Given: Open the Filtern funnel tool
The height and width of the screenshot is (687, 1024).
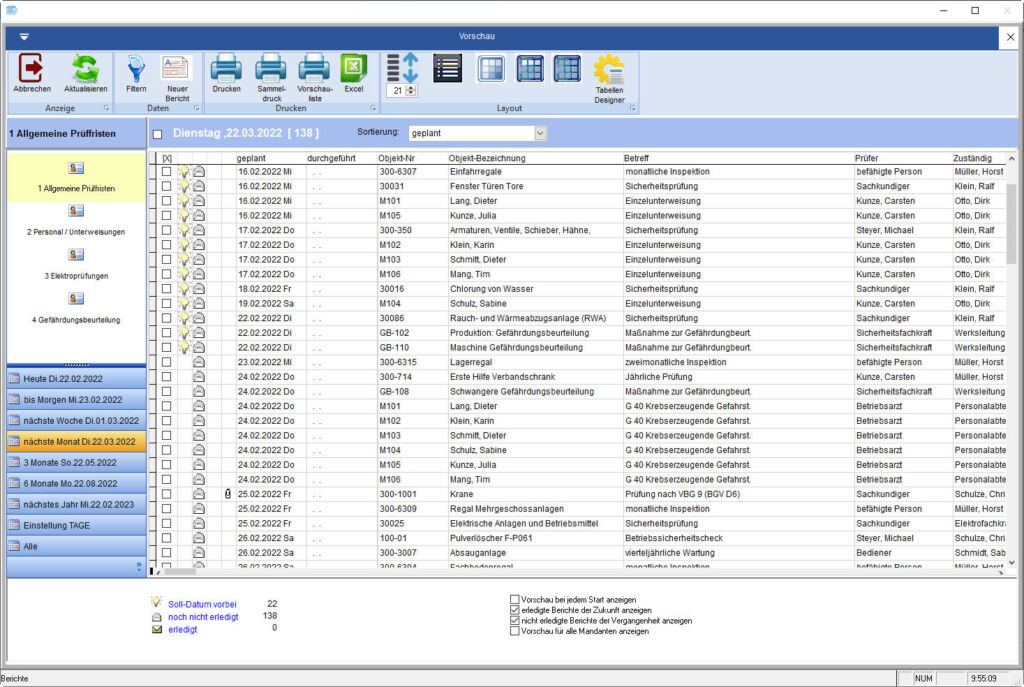Looking at the screenshot, I should click(136, 74).
